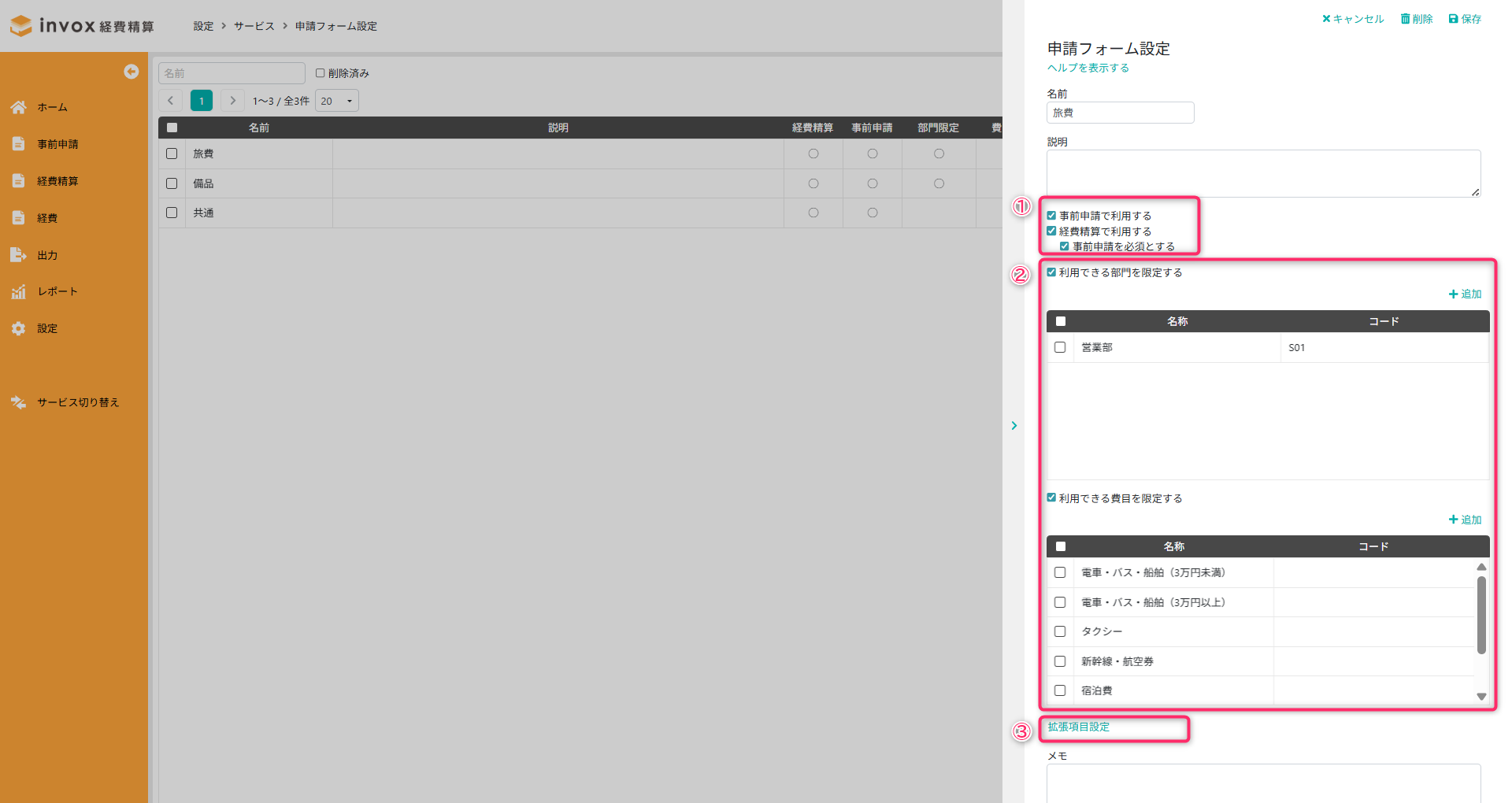
Task: Click the ヘルプを表示する link
Action: point(1088,68)
